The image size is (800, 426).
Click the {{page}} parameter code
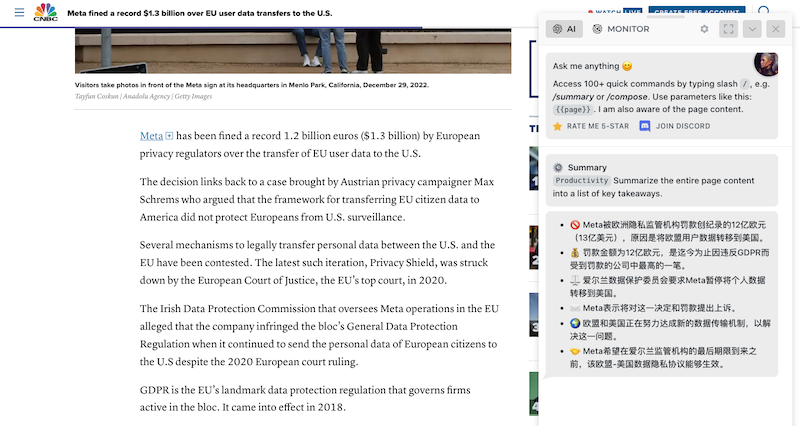pos(573,109)
